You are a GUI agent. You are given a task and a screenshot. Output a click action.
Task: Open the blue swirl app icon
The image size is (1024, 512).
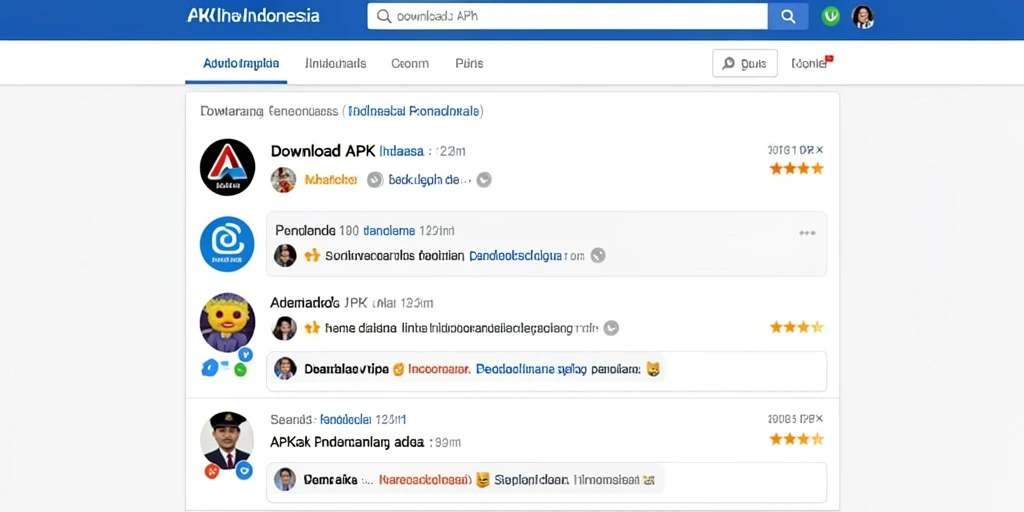coord(227,244)
